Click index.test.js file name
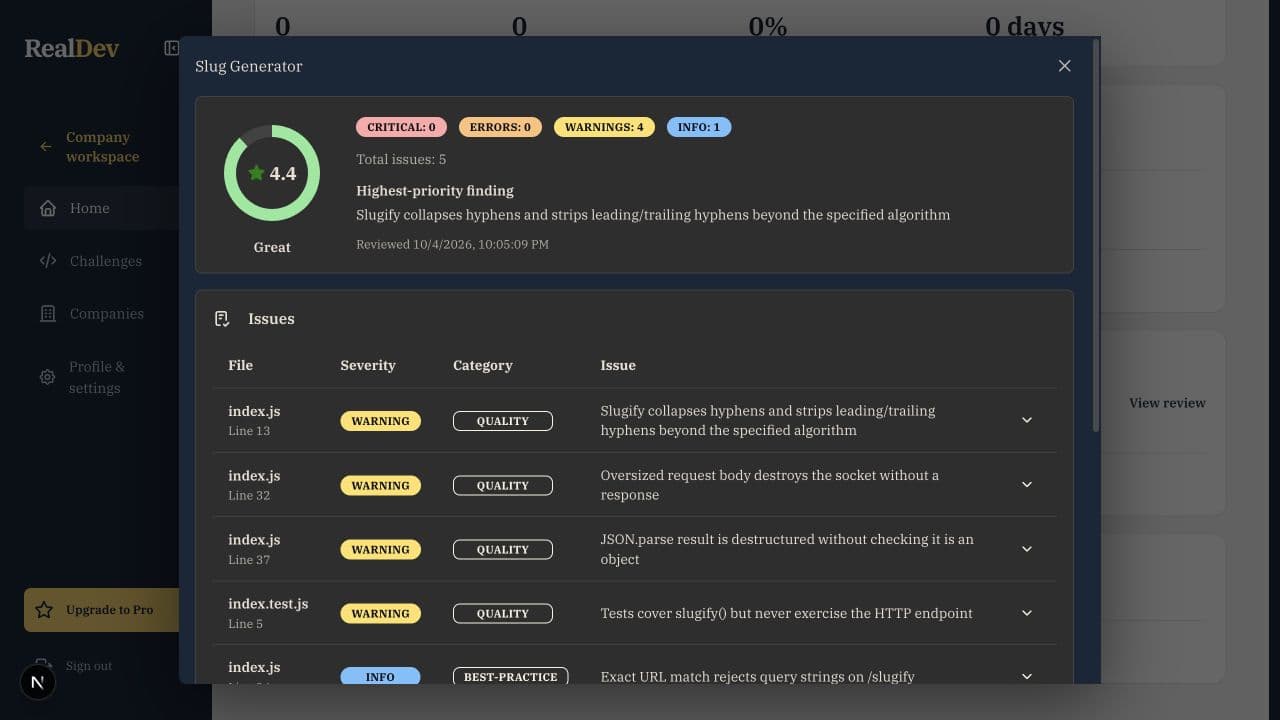This screenshot has height=720, width=1280. coord(268,604)
